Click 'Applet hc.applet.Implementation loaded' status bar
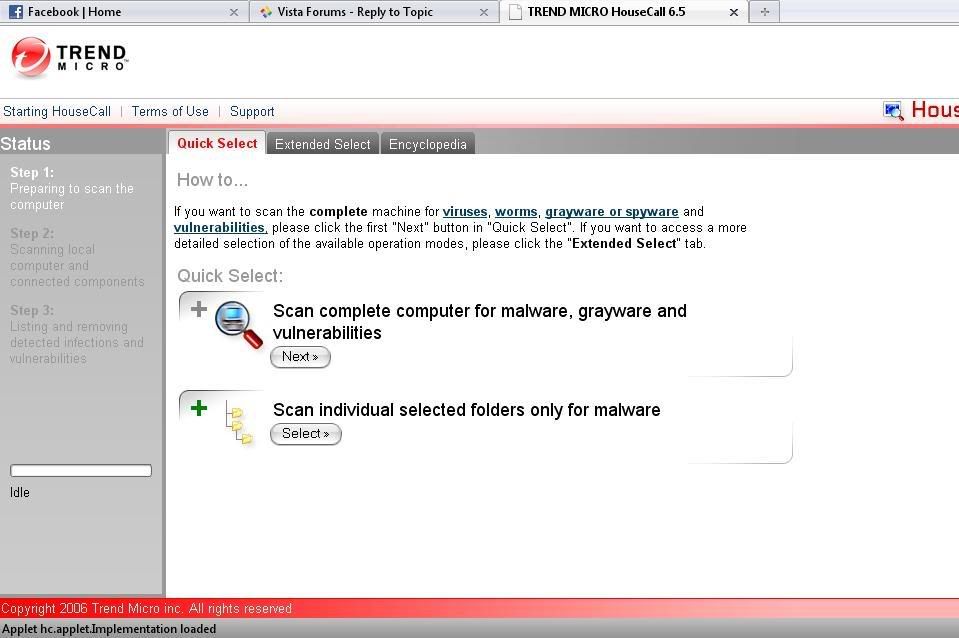 pos(109,629)
